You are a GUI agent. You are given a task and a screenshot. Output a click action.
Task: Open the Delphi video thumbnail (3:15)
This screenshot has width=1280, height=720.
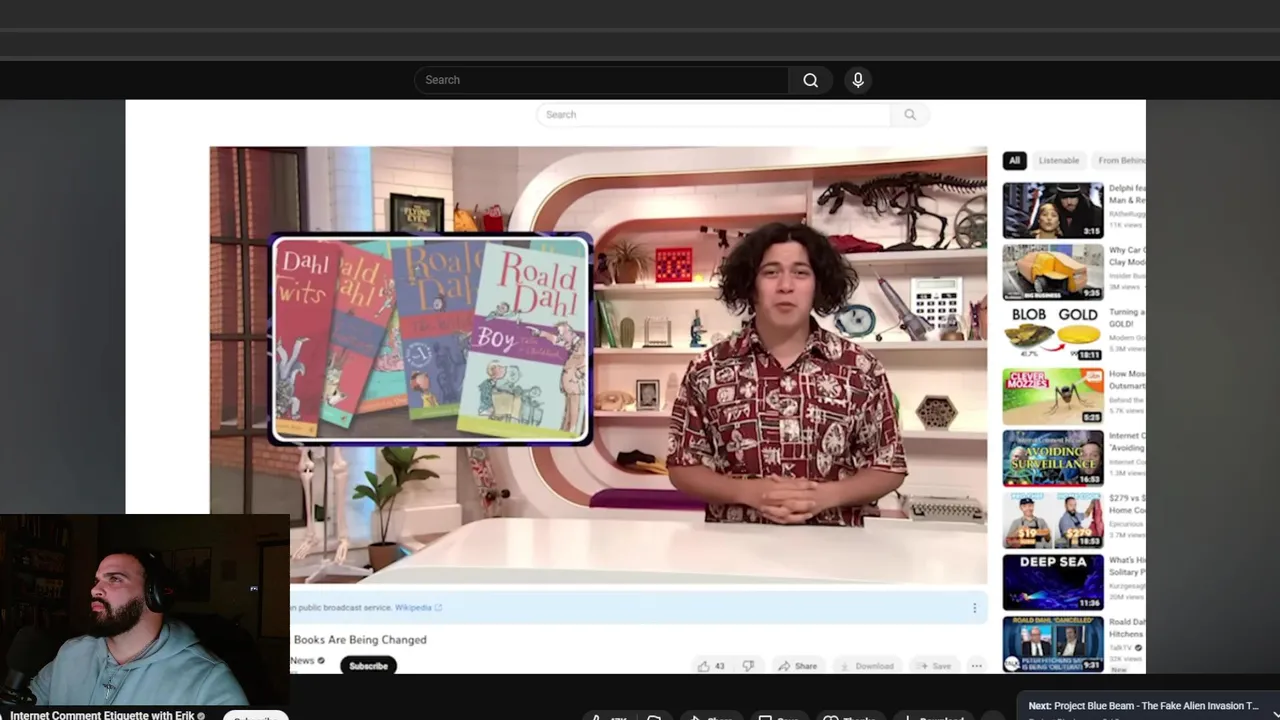pos(1053,210)
